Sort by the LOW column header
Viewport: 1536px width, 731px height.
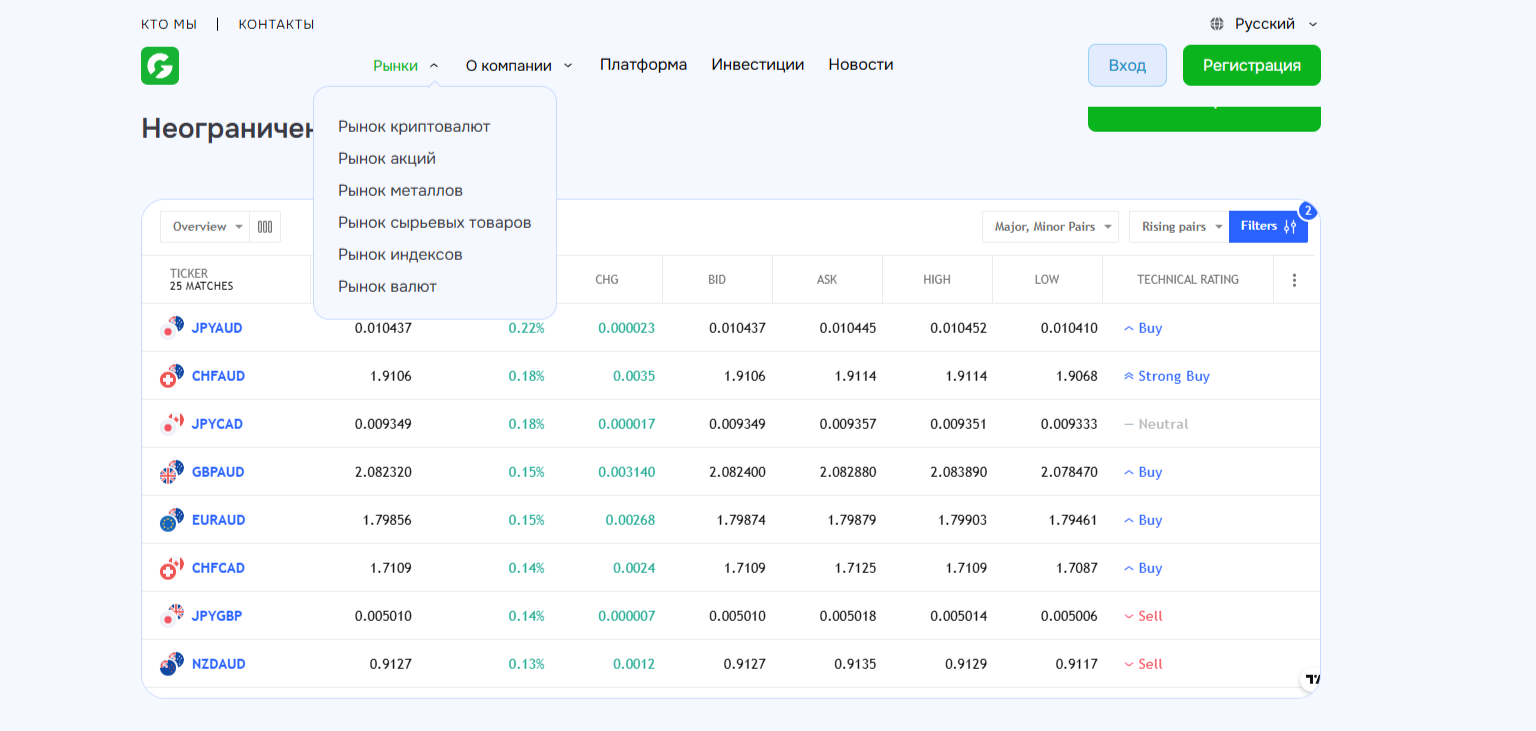click(1047, 280)
